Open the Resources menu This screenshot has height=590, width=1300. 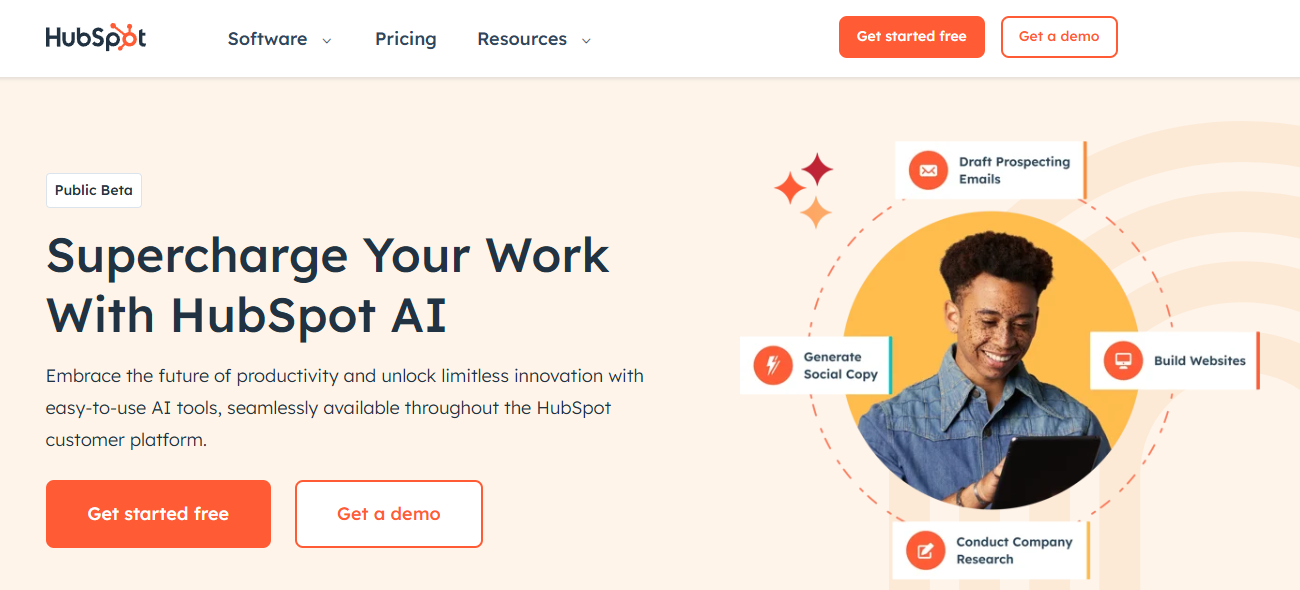(521, 39)
